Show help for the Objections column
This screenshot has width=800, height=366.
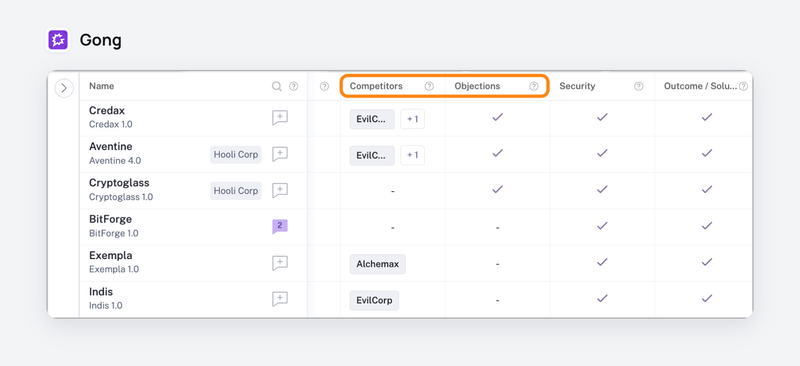[x=534, y=86]
